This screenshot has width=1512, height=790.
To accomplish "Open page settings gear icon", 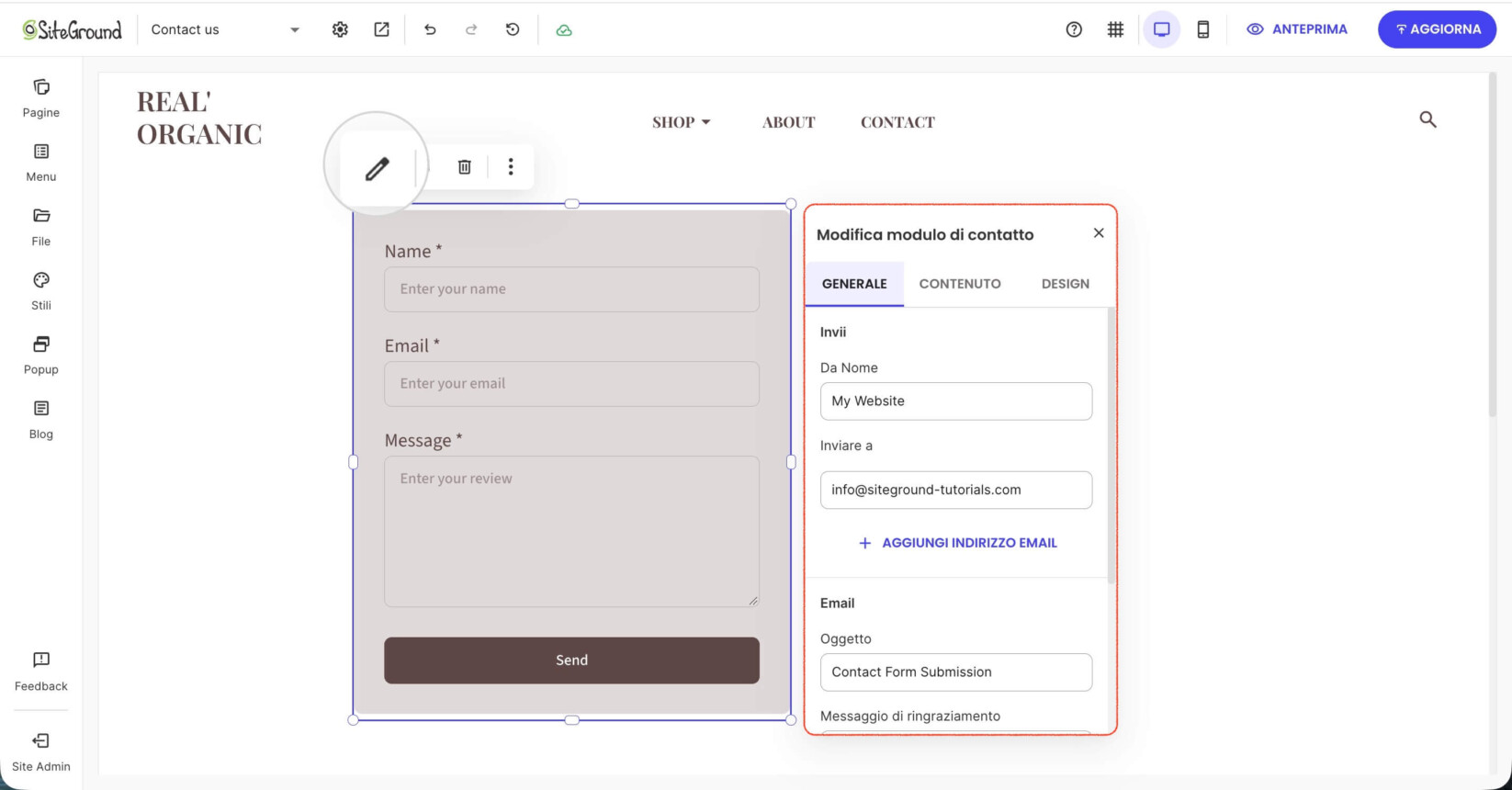I will pos(340,29).
